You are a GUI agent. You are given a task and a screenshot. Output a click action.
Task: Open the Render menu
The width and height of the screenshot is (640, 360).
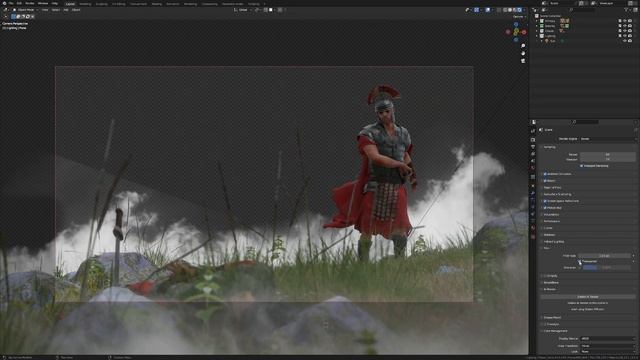point(30,3)
